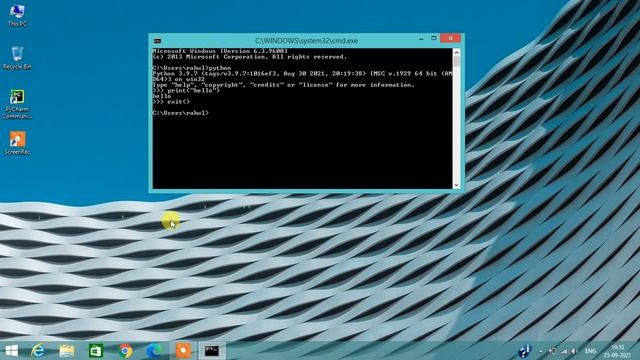Click the cmd scrollbar down arrow

456,185
